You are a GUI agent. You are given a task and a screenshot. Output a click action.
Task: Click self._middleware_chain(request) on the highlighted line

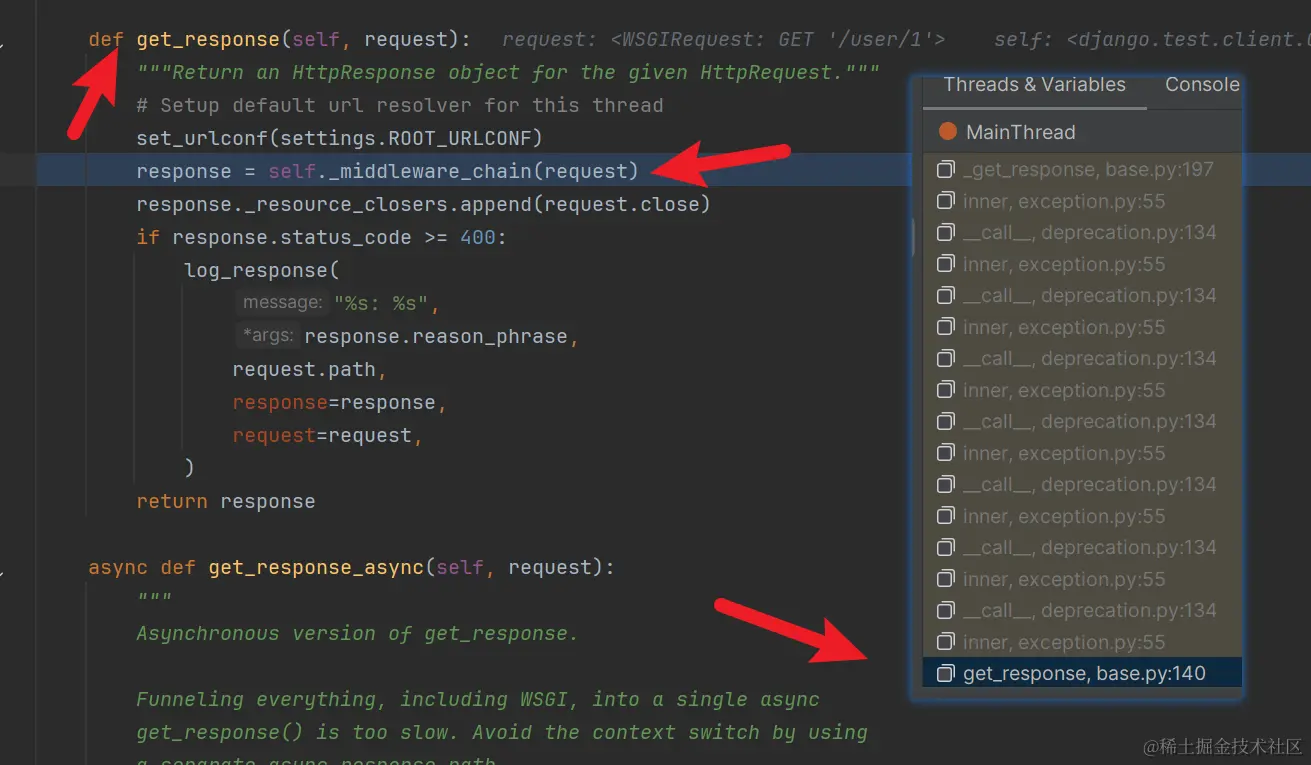[453, 171]
